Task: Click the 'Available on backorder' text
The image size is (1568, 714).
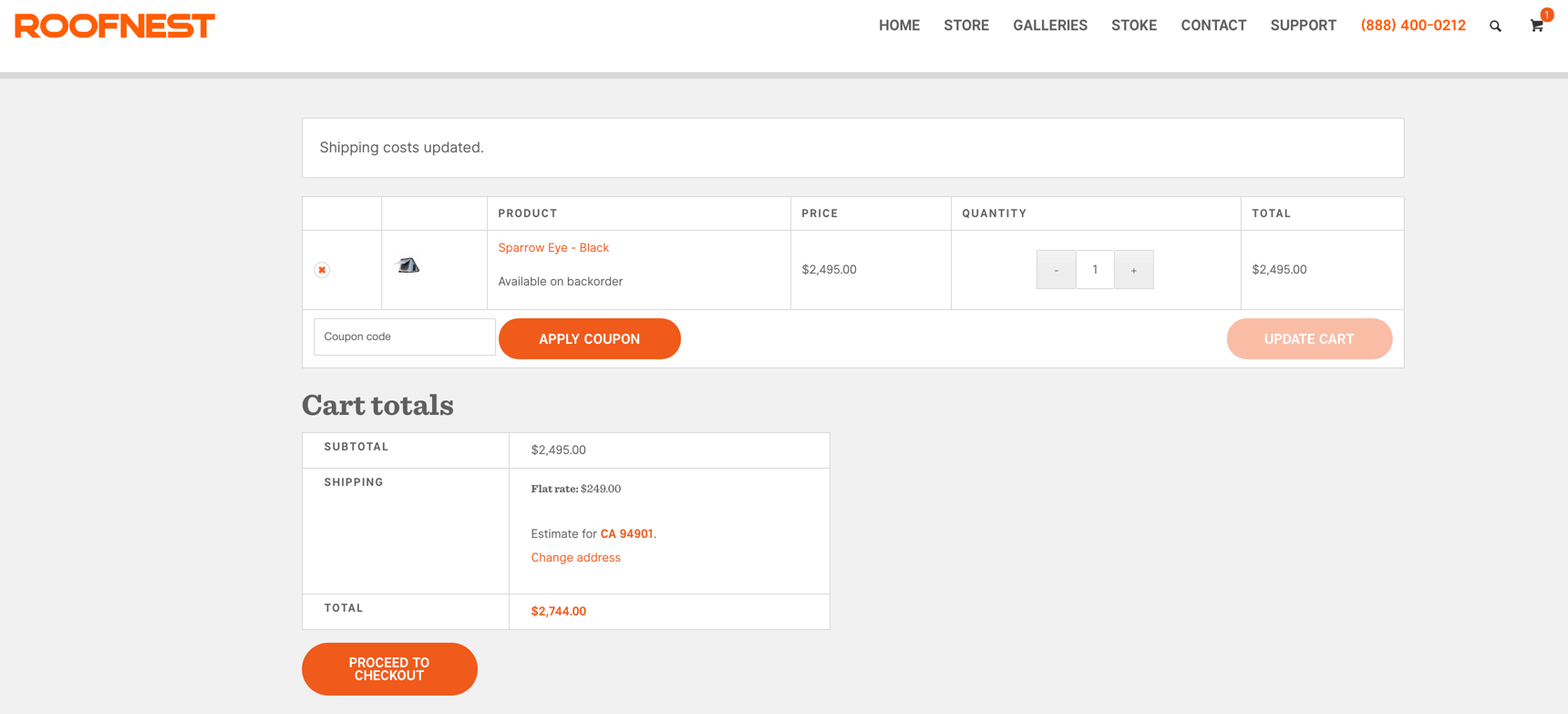Action: tap(560, 282)
